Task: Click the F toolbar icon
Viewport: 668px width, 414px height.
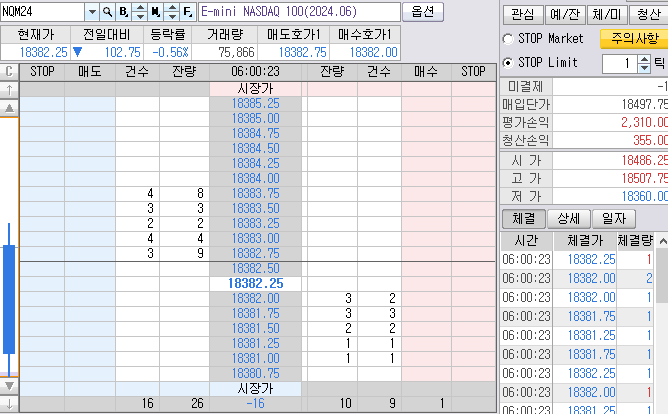Action: (187, 12)
